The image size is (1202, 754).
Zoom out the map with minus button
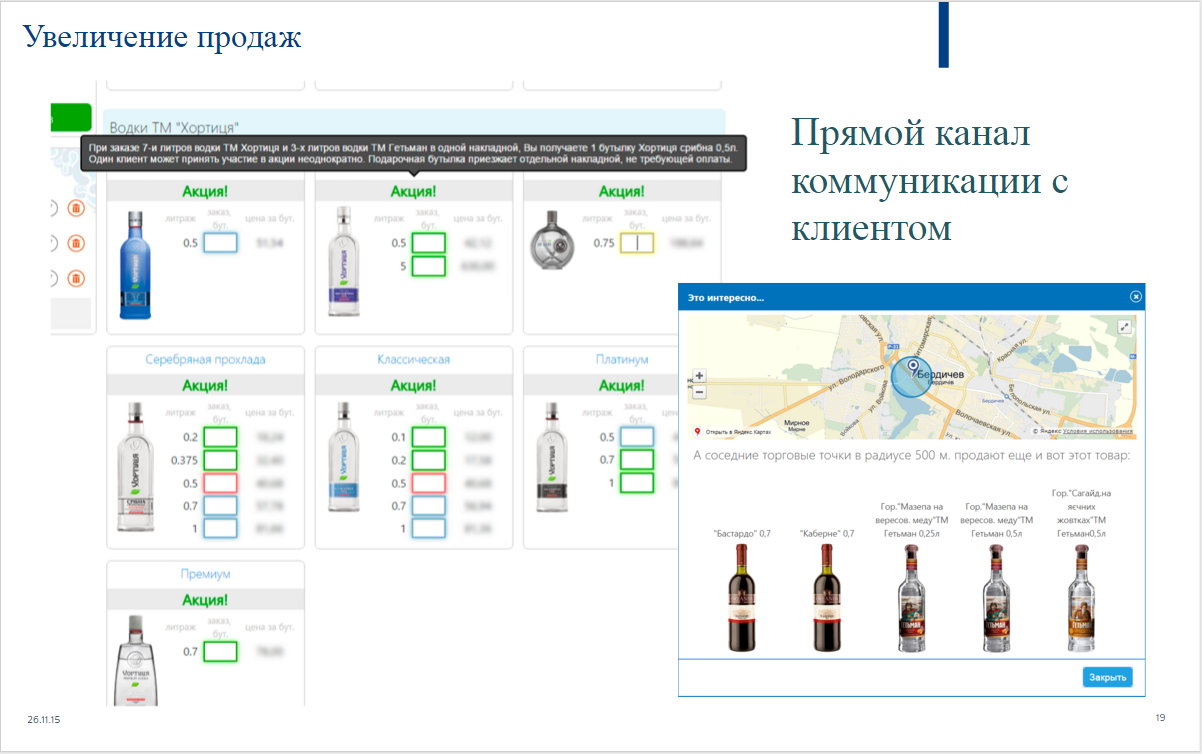pos(699,392)
